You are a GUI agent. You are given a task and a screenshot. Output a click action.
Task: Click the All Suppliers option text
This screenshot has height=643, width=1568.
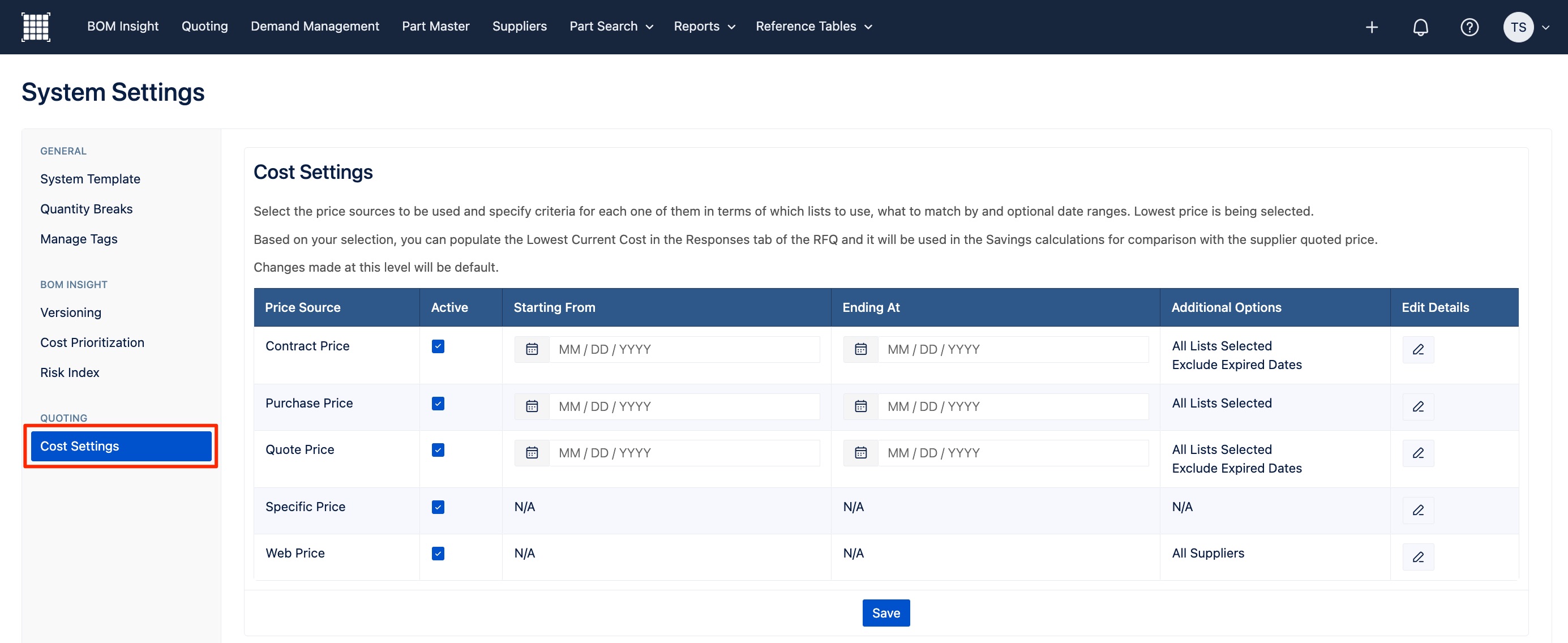pyautogui.click(x=1207, y=553)
